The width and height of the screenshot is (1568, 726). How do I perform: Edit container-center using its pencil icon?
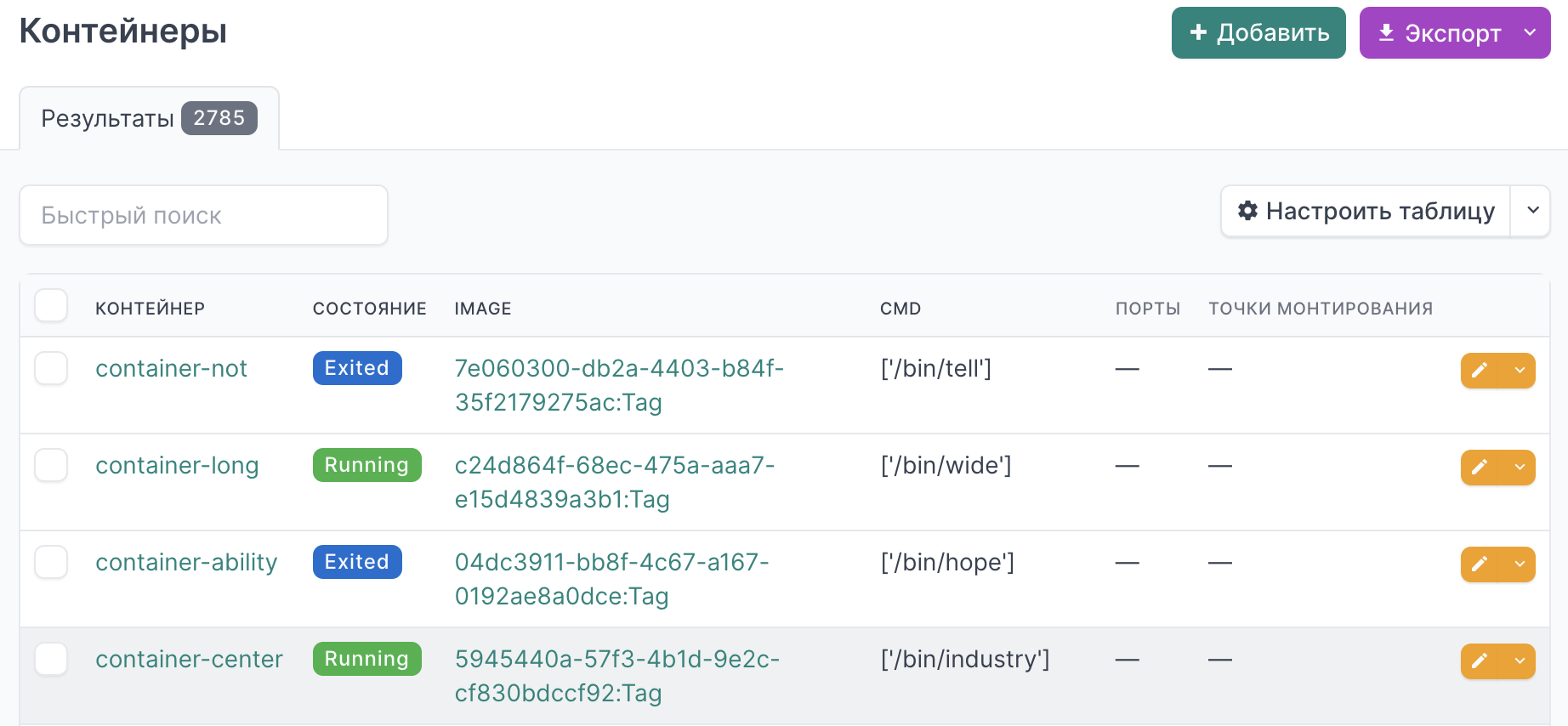tap(1480, 661)
